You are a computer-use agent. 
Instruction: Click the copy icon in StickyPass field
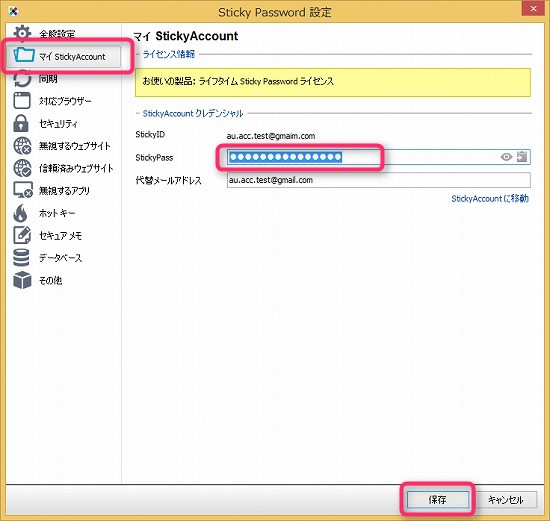point(522,157)
